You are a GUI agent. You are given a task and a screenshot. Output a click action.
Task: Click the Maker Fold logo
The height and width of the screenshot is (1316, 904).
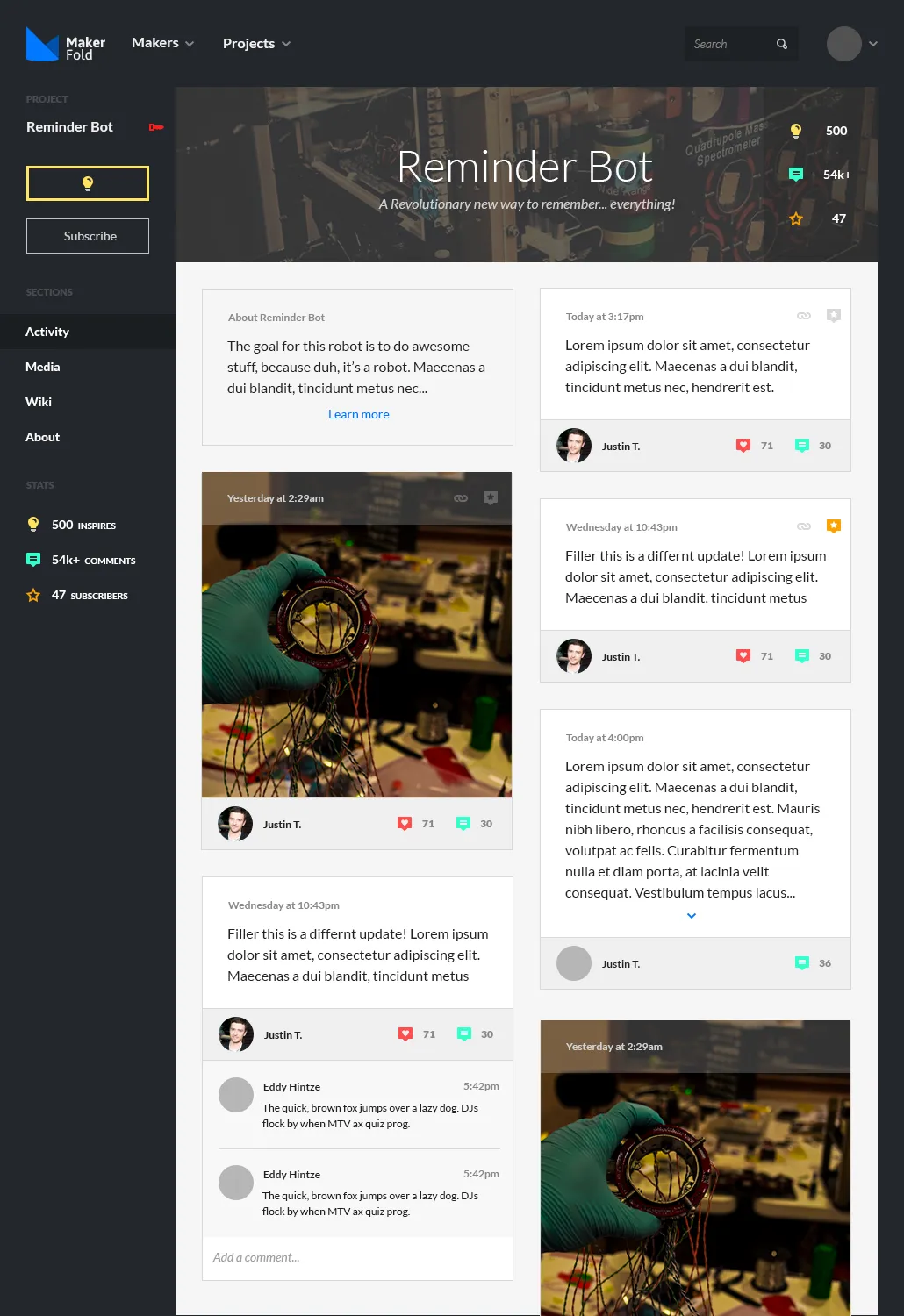pos(66,44)
